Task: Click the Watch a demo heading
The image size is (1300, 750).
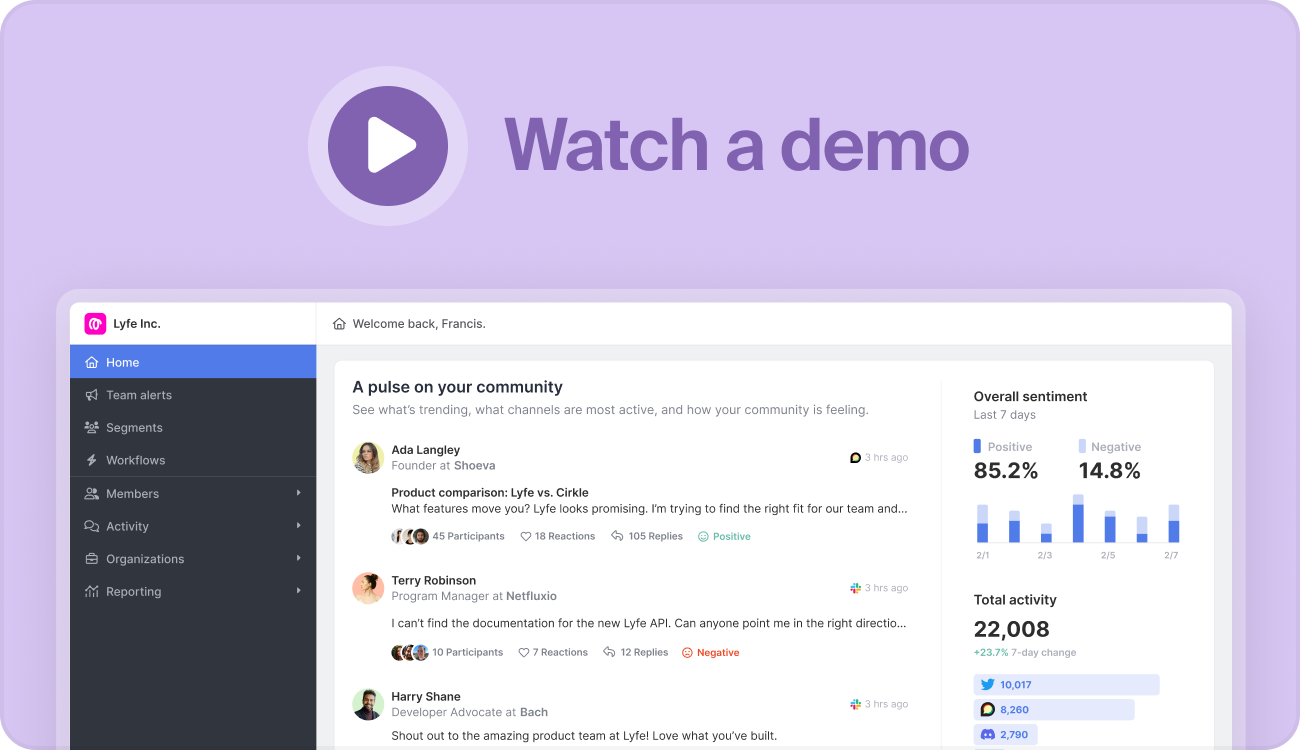Action: tap(737, 145)
